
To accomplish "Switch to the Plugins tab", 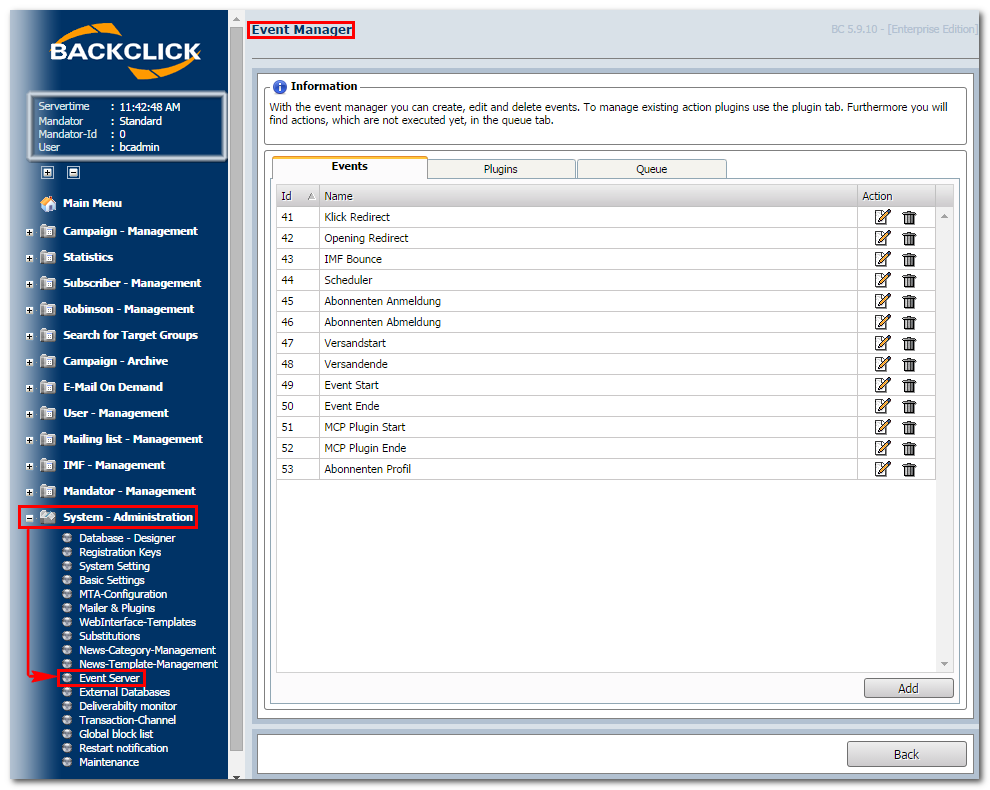I will click(501, 169).
